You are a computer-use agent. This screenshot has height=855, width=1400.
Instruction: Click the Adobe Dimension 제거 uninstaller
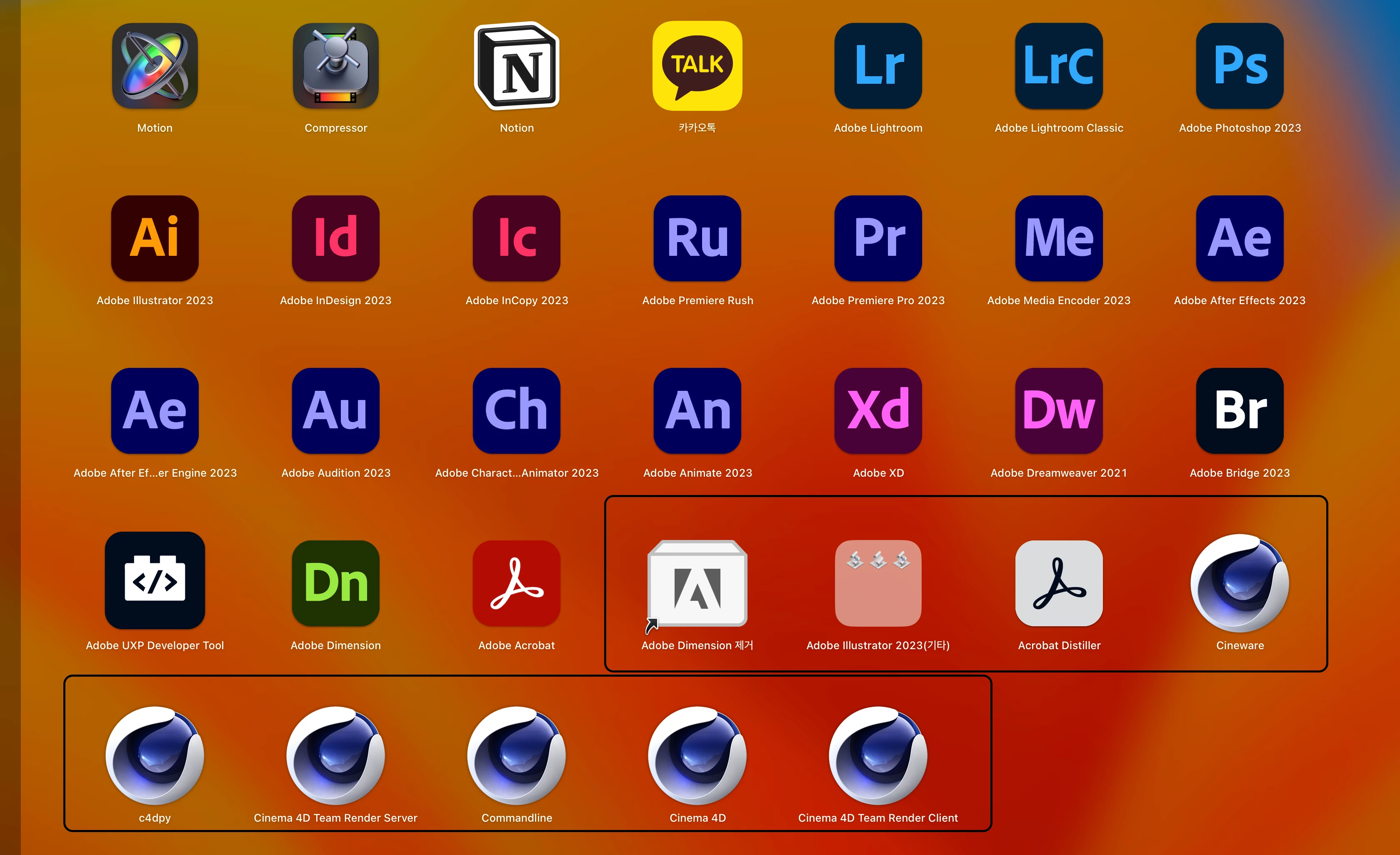(x=697, y=583)
